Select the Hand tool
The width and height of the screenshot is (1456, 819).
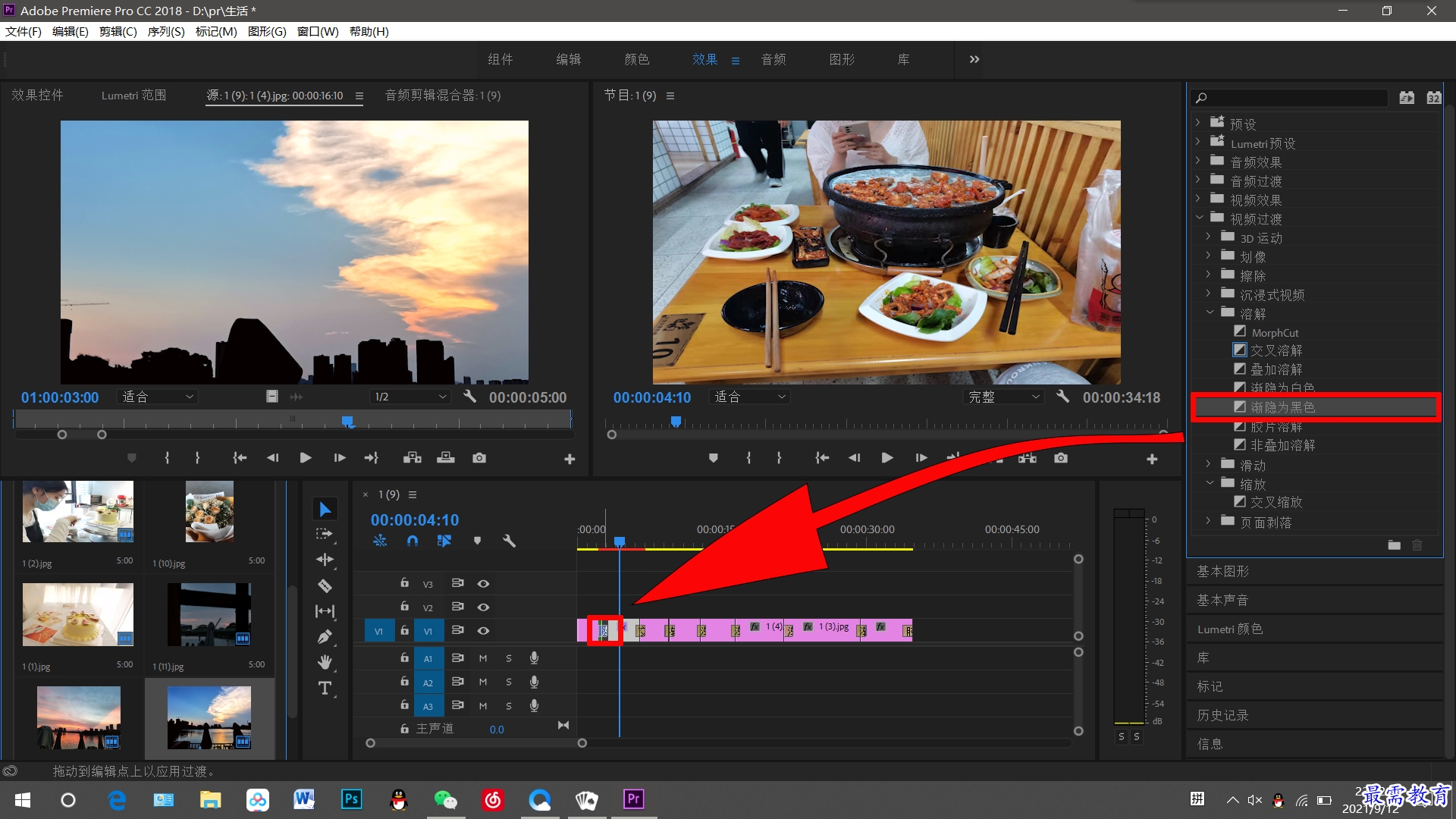(x=325, y=662)
